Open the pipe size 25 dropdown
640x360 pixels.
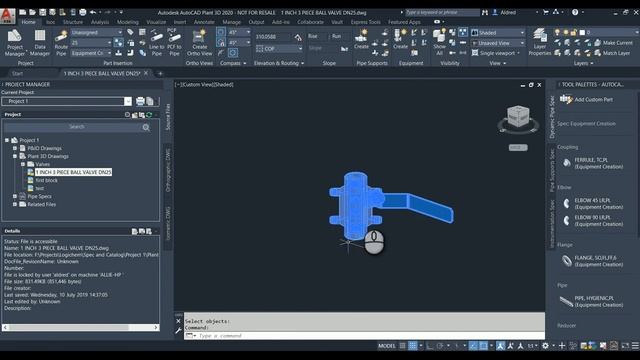pos(91,42)
